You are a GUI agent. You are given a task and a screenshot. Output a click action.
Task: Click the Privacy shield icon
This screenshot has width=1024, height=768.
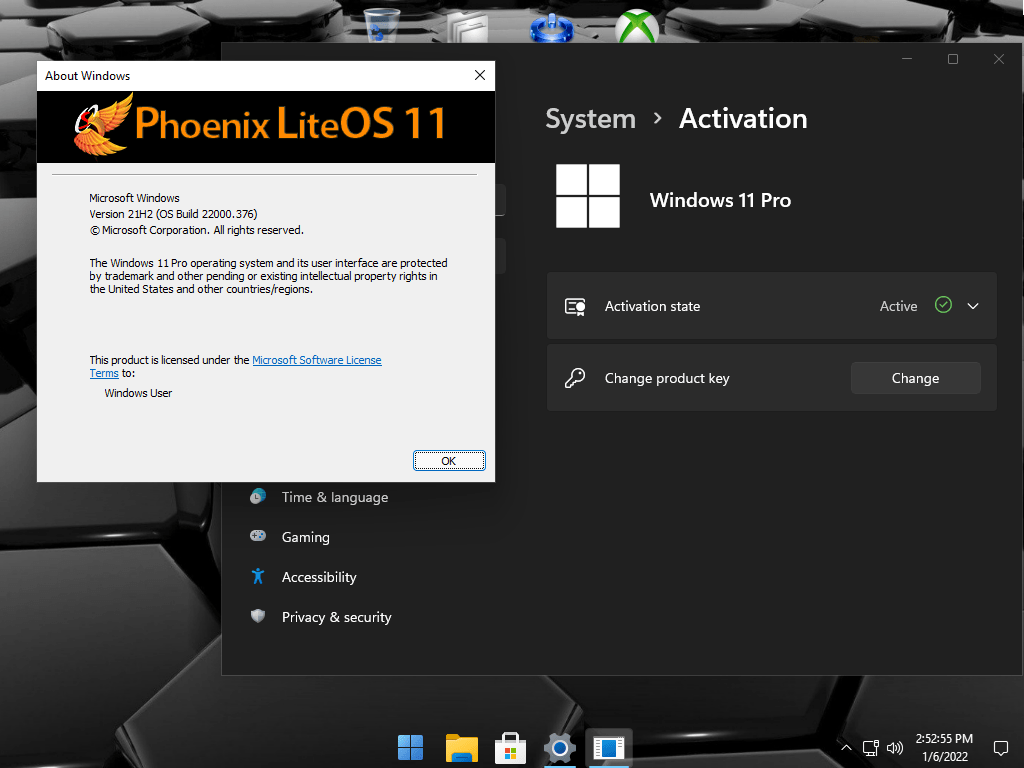coord(258,616)
